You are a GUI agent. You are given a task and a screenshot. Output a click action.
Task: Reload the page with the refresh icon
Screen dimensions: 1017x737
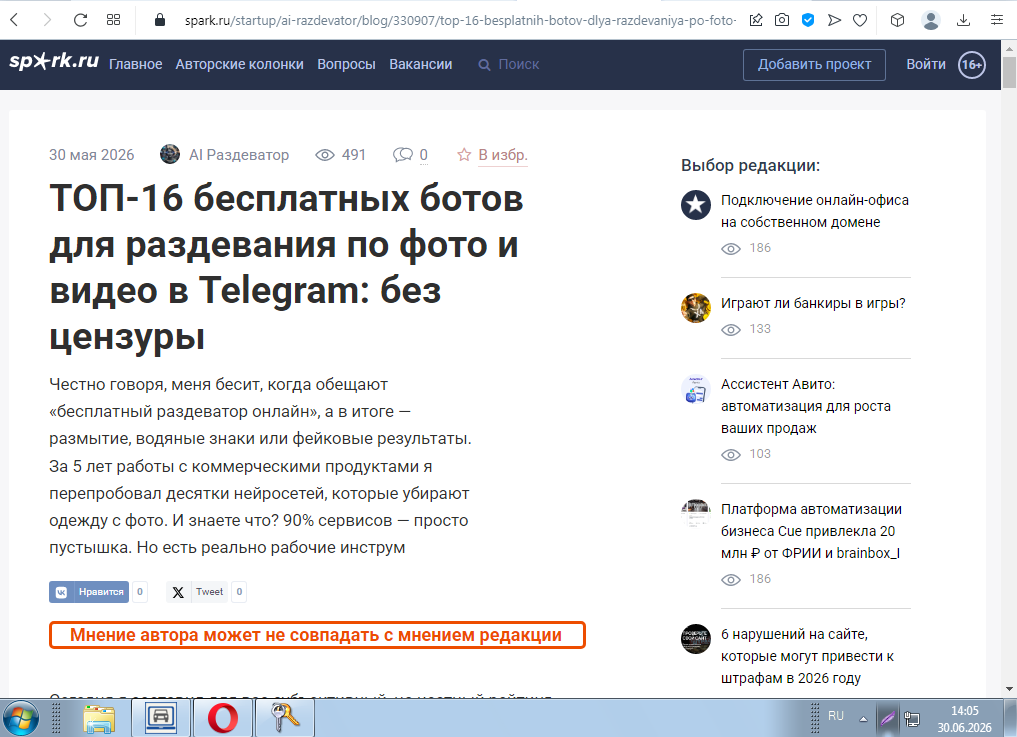80,20
